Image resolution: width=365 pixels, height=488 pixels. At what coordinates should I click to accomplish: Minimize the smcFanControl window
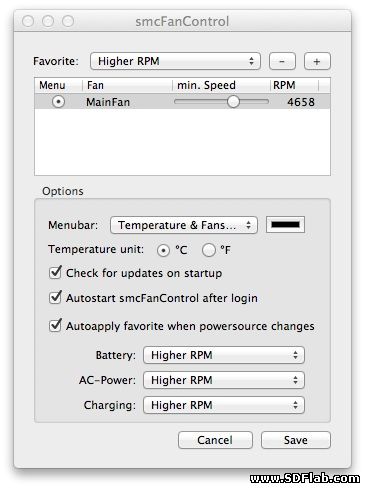48,21
